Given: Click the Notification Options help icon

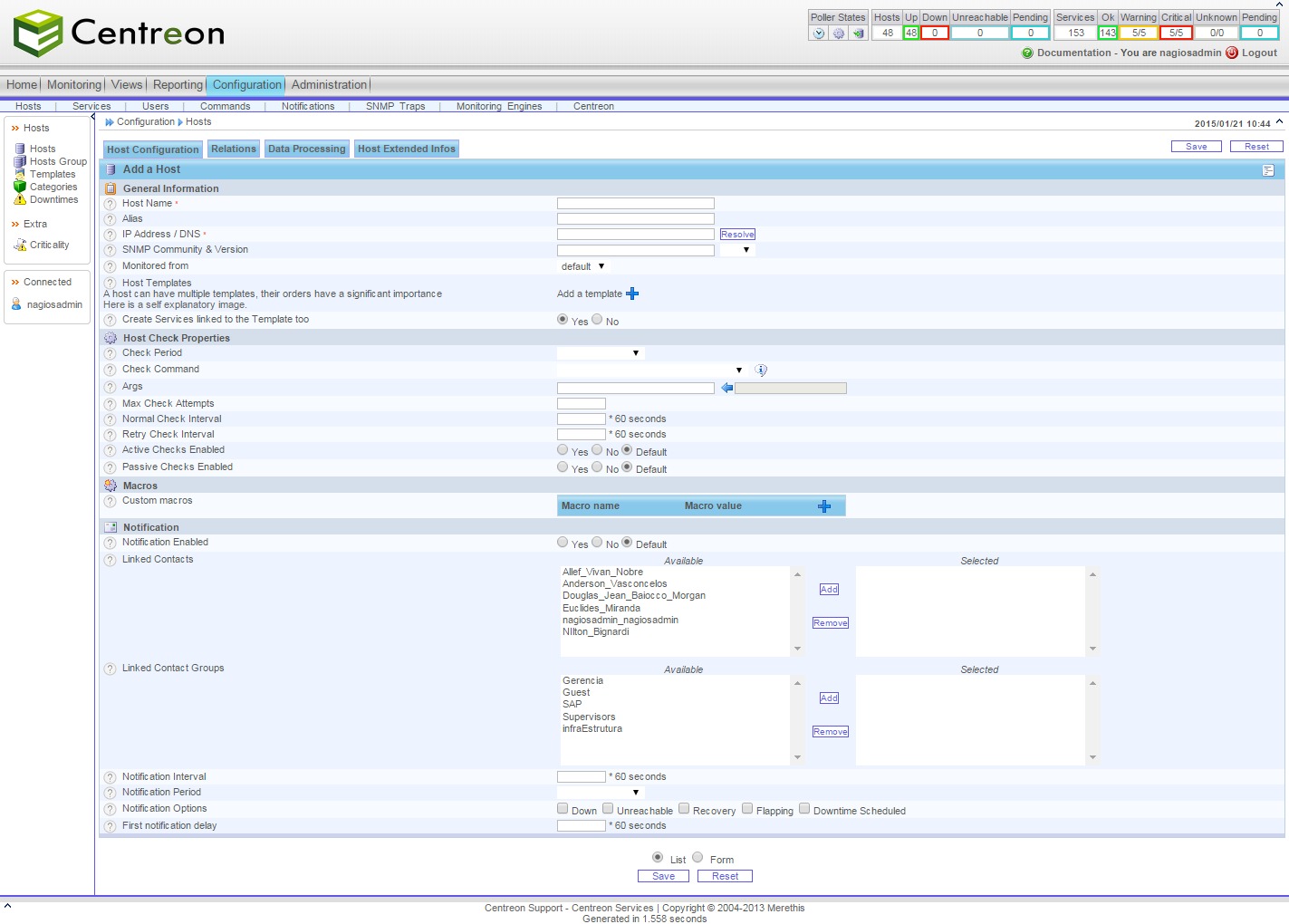Looking at the screenshot, I should pyautogui.click(x=111, y=809).
